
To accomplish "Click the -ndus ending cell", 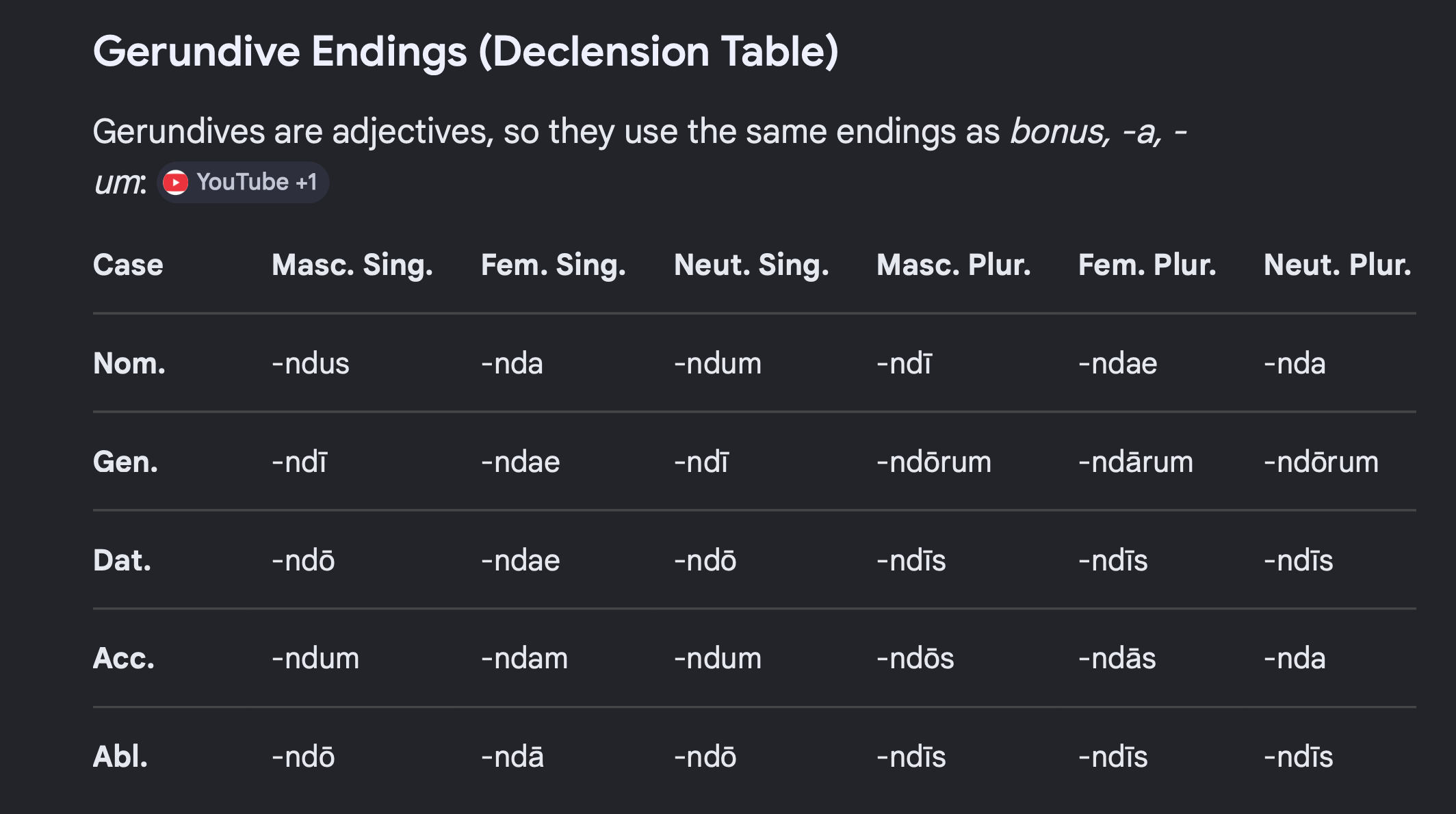I will [311, 363].
